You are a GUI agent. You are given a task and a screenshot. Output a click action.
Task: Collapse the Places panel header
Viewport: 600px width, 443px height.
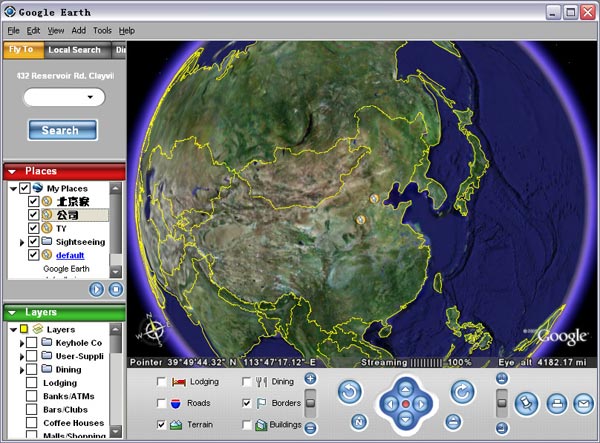[12, 172]
